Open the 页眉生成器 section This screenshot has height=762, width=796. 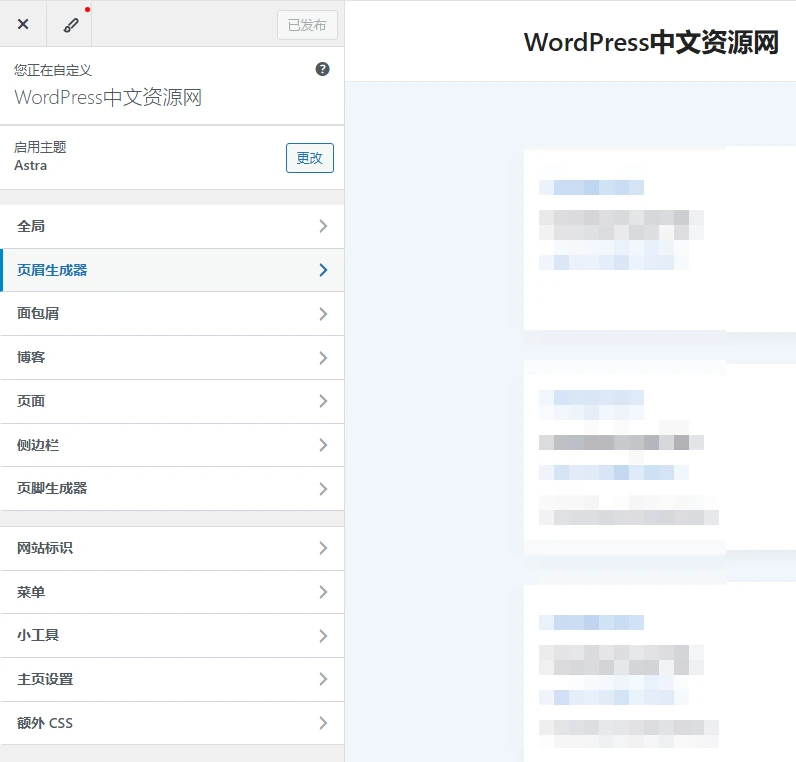point(172,270)
